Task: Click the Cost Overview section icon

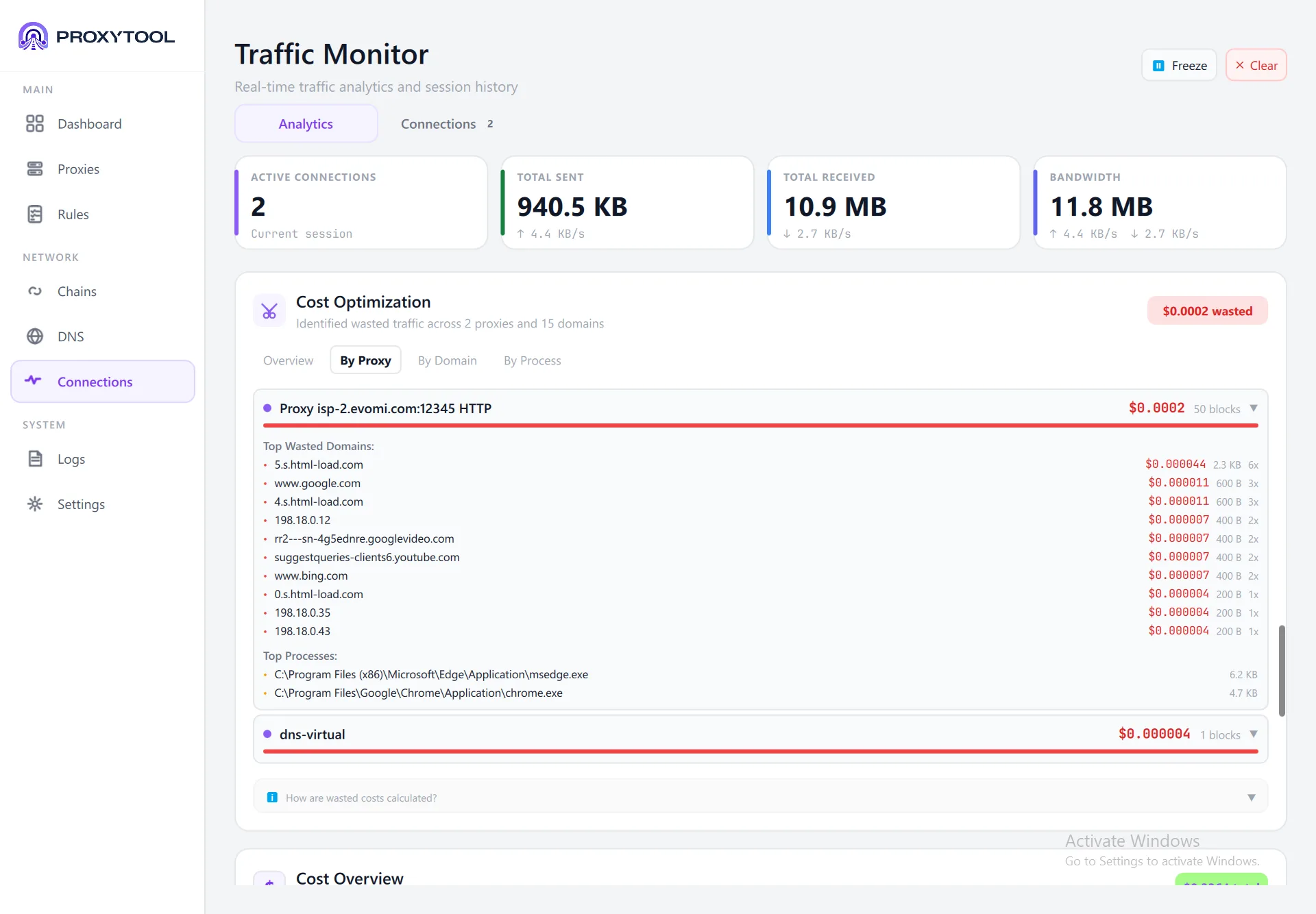Action: point(269,879)
